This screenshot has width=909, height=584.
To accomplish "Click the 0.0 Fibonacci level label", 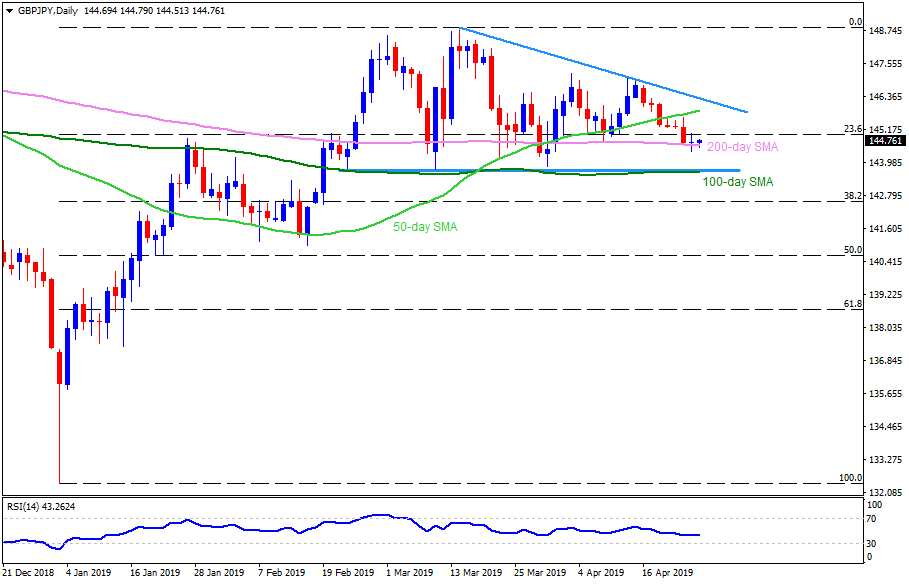I will click(855, 22).
